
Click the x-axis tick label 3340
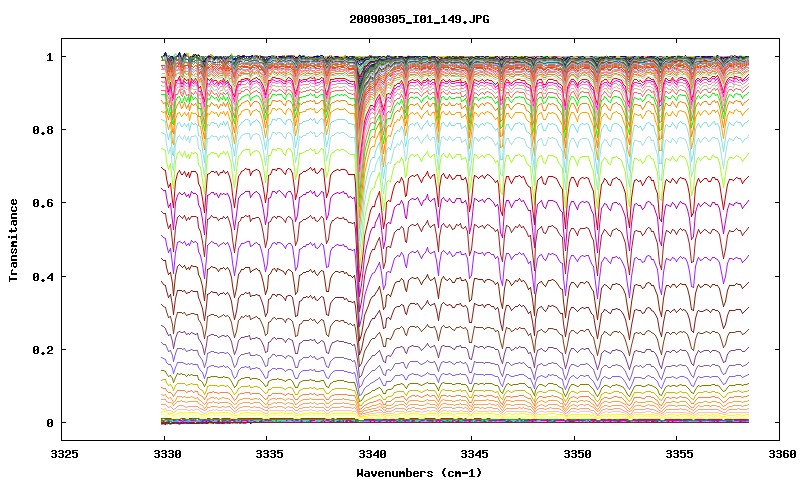[372, 454]
